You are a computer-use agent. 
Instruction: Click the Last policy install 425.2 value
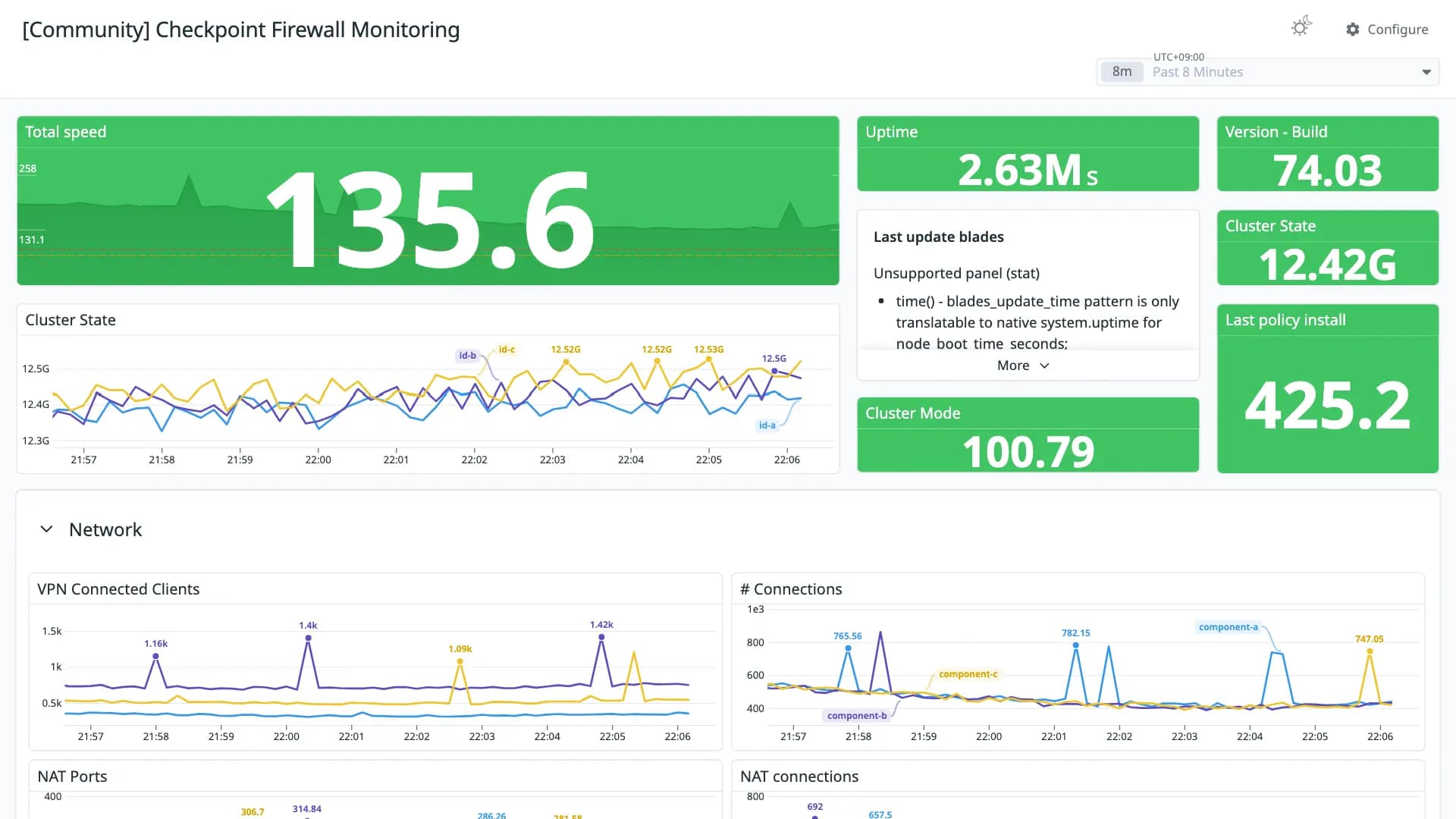(1327, 405)
